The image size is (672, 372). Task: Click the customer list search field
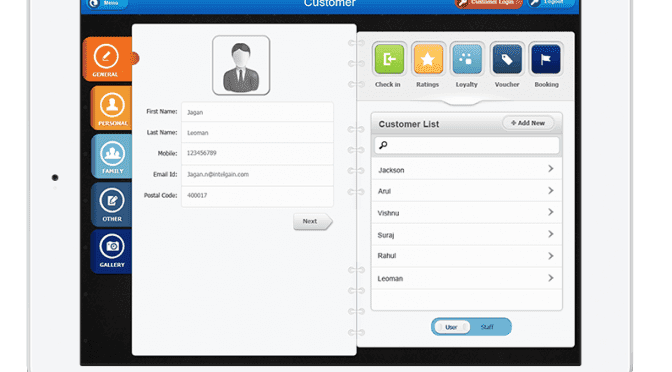[x=467, y=145]
